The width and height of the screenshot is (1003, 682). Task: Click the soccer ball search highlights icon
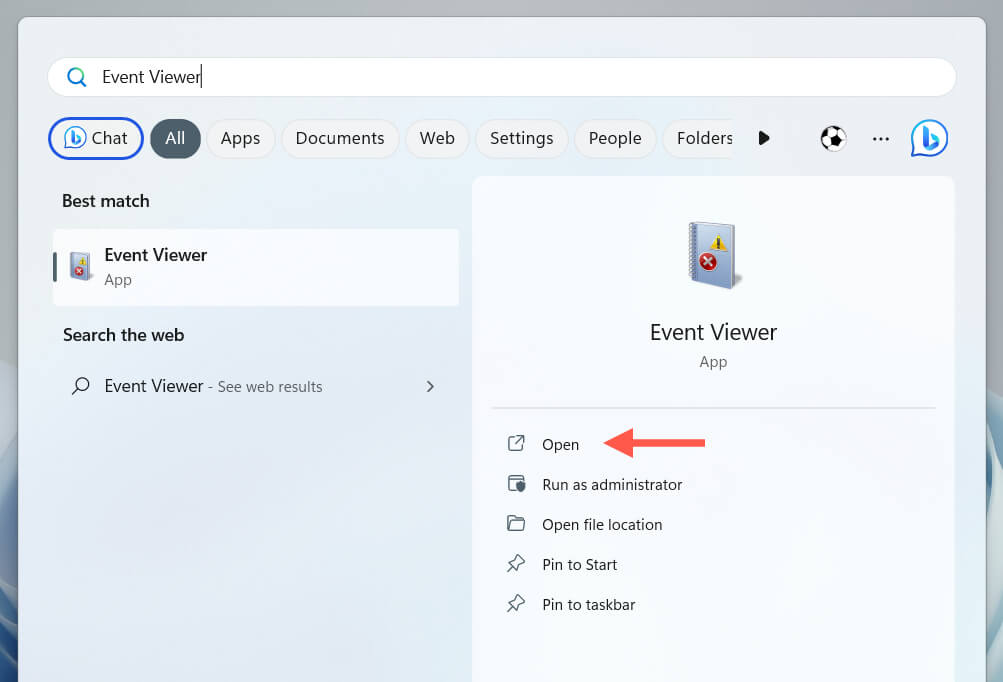tap(833, 138)
